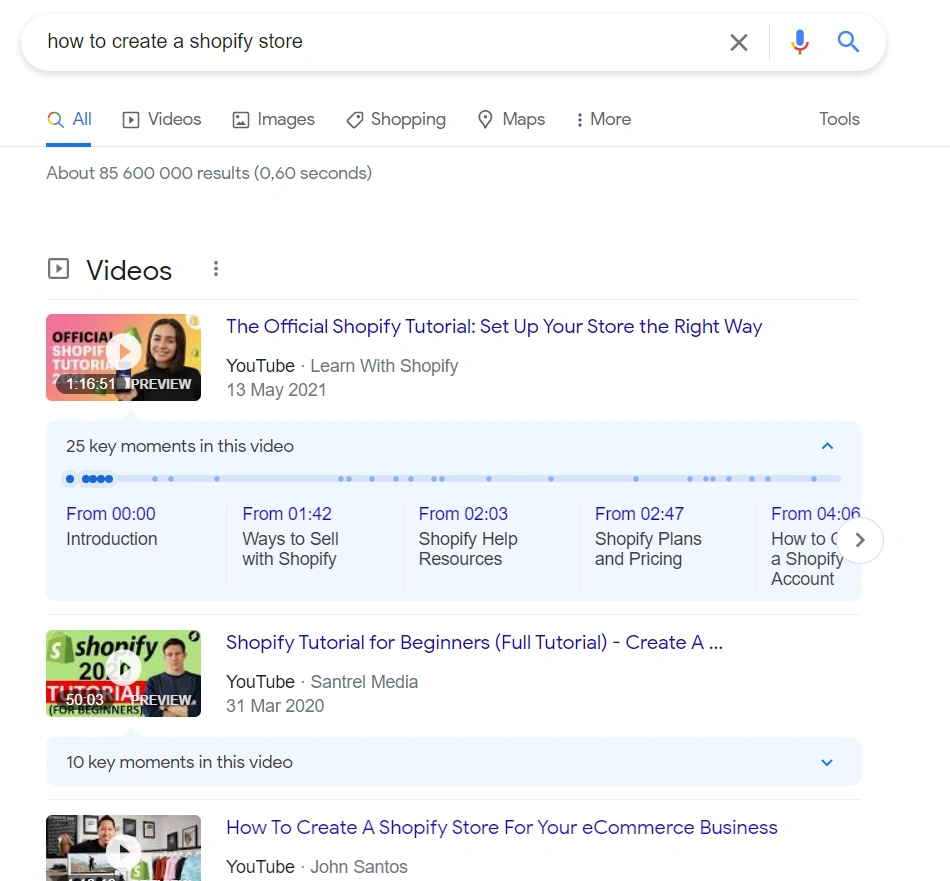Click the Learn With Shopify channel text
This screenshot has height=881, width=950.
[384, 366]
